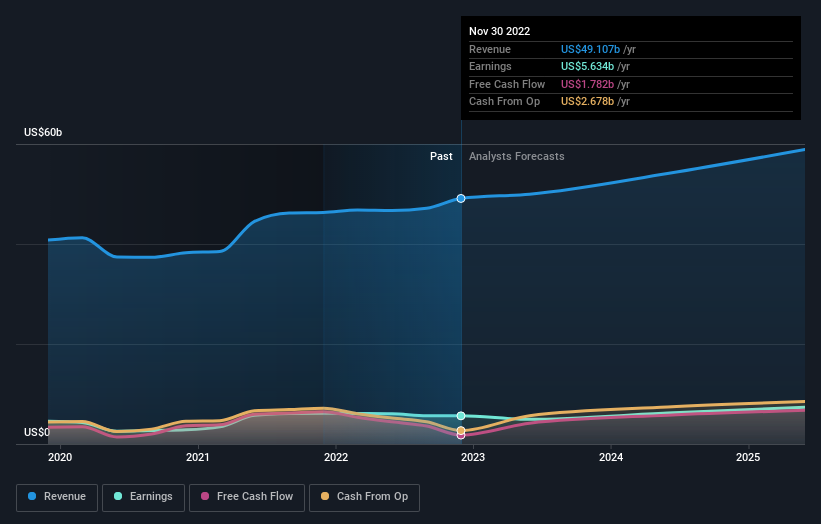Click the "Analysts Forecasts" section label
821x524 pixels.
(x=516, y=157)
